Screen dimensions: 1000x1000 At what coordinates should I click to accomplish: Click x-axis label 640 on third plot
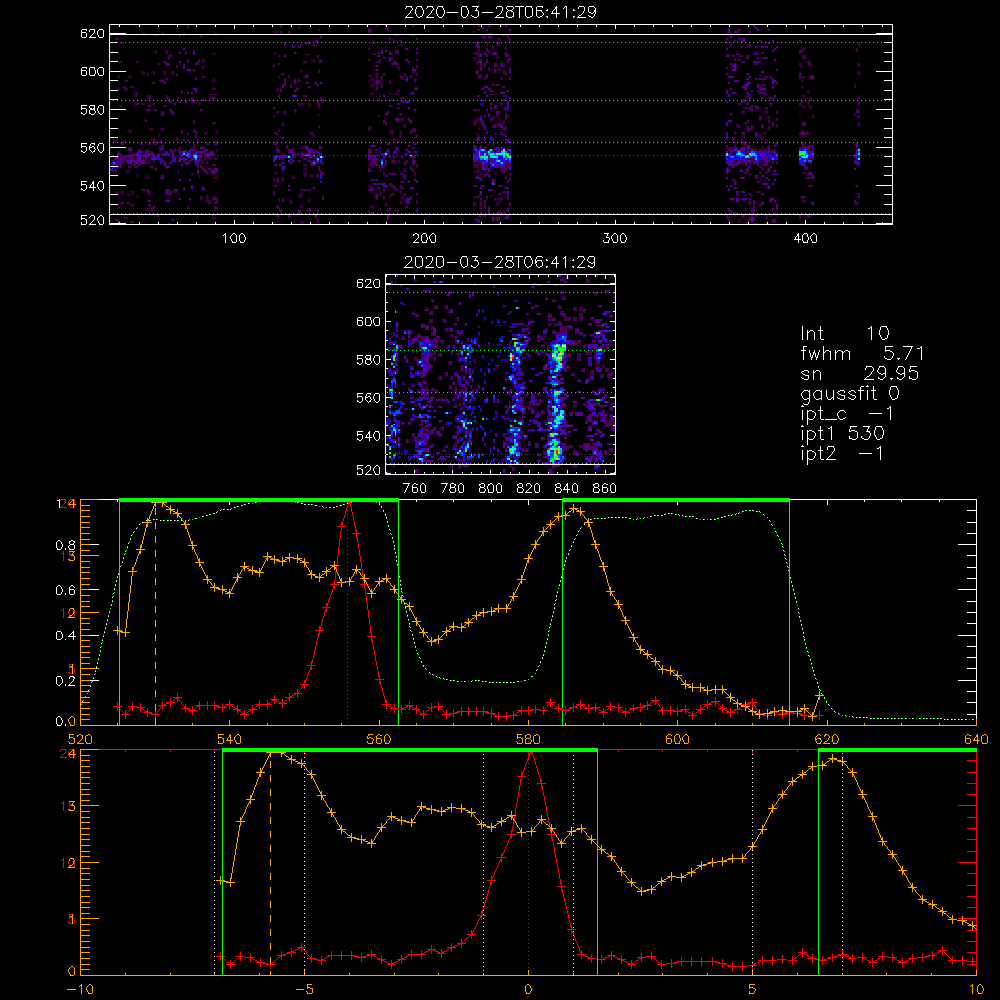pyautogui.click(x=976, y=739)
